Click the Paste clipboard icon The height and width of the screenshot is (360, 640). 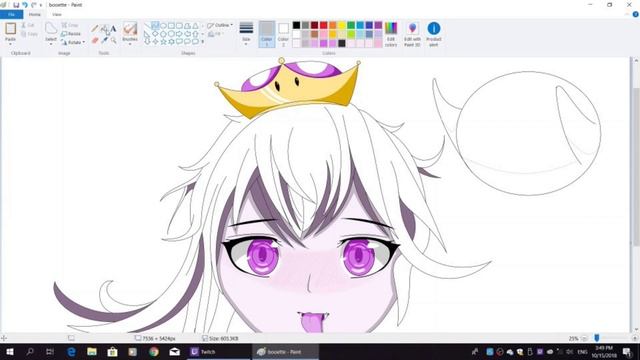10,29
